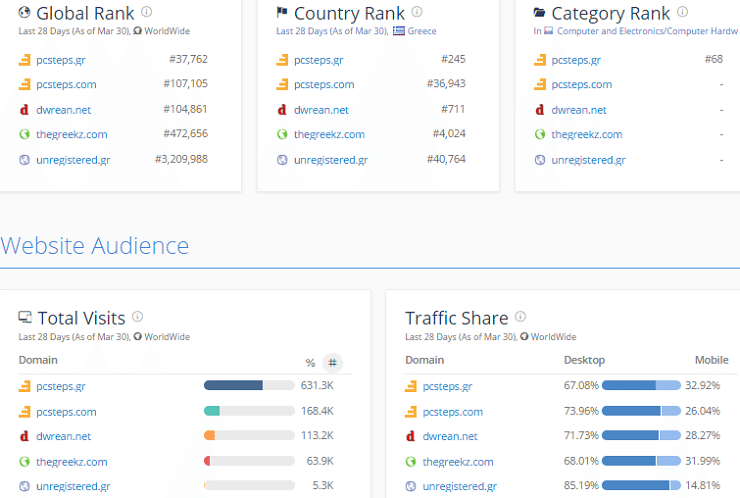Click unregistered.gr favicon in Category Rank
740x498 pixels.
[x=540, y=160]
